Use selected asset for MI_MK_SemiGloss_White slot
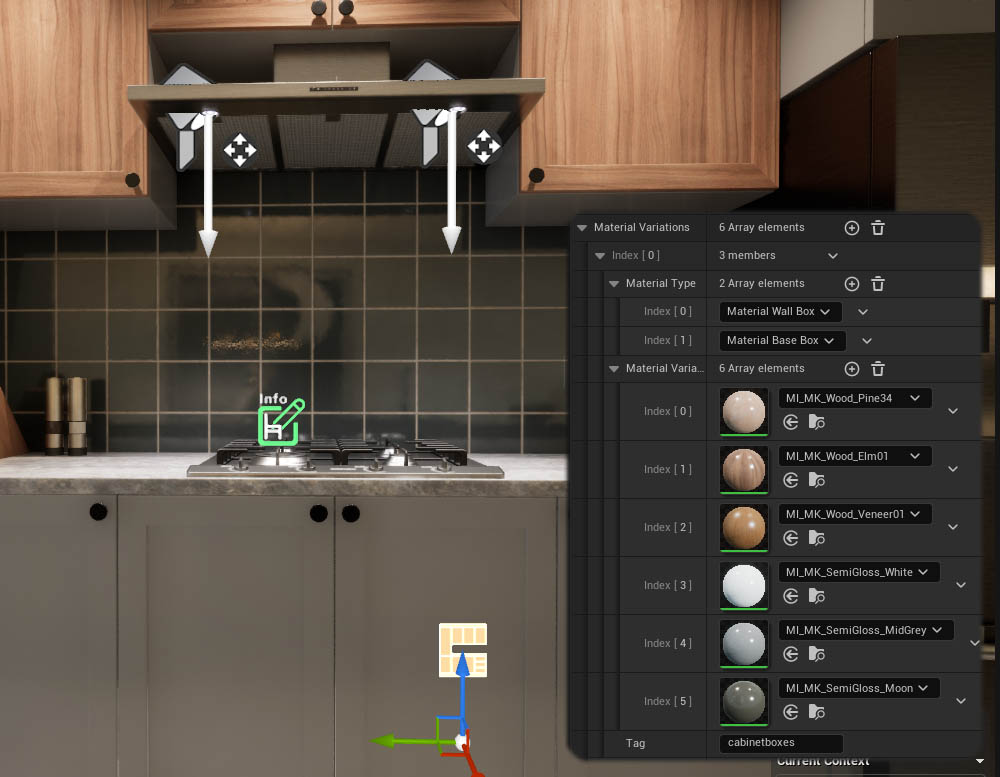This screenshot has height=777, width=1000. (791, 596)
